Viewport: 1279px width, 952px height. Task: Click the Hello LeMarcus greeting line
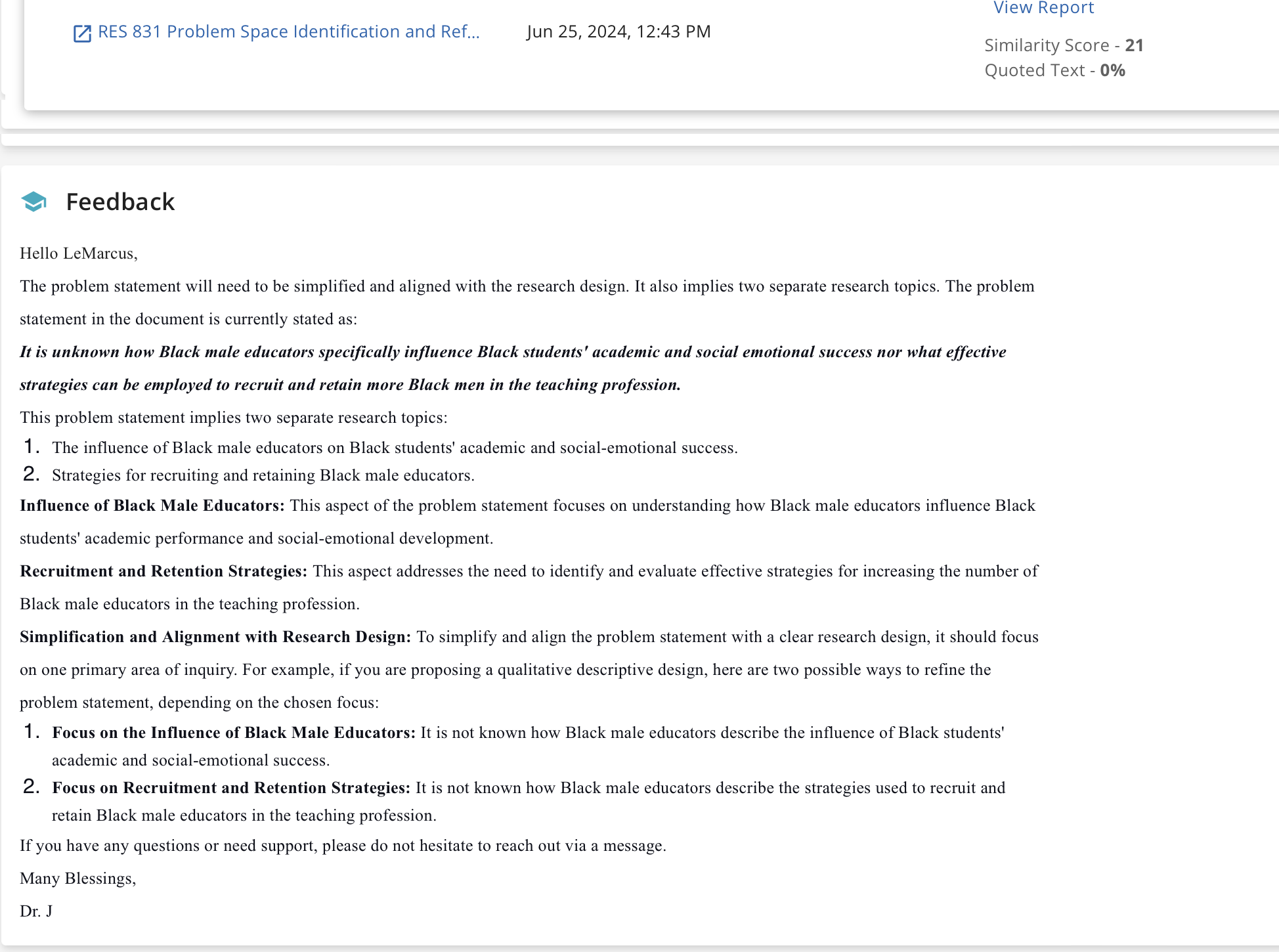pos(79,253)
